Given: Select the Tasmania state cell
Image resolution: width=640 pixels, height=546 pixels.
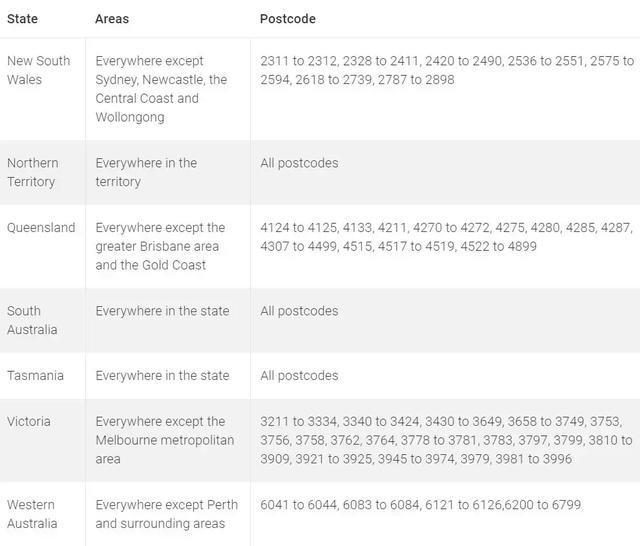Looking at the screenshot, I should 35,376.
